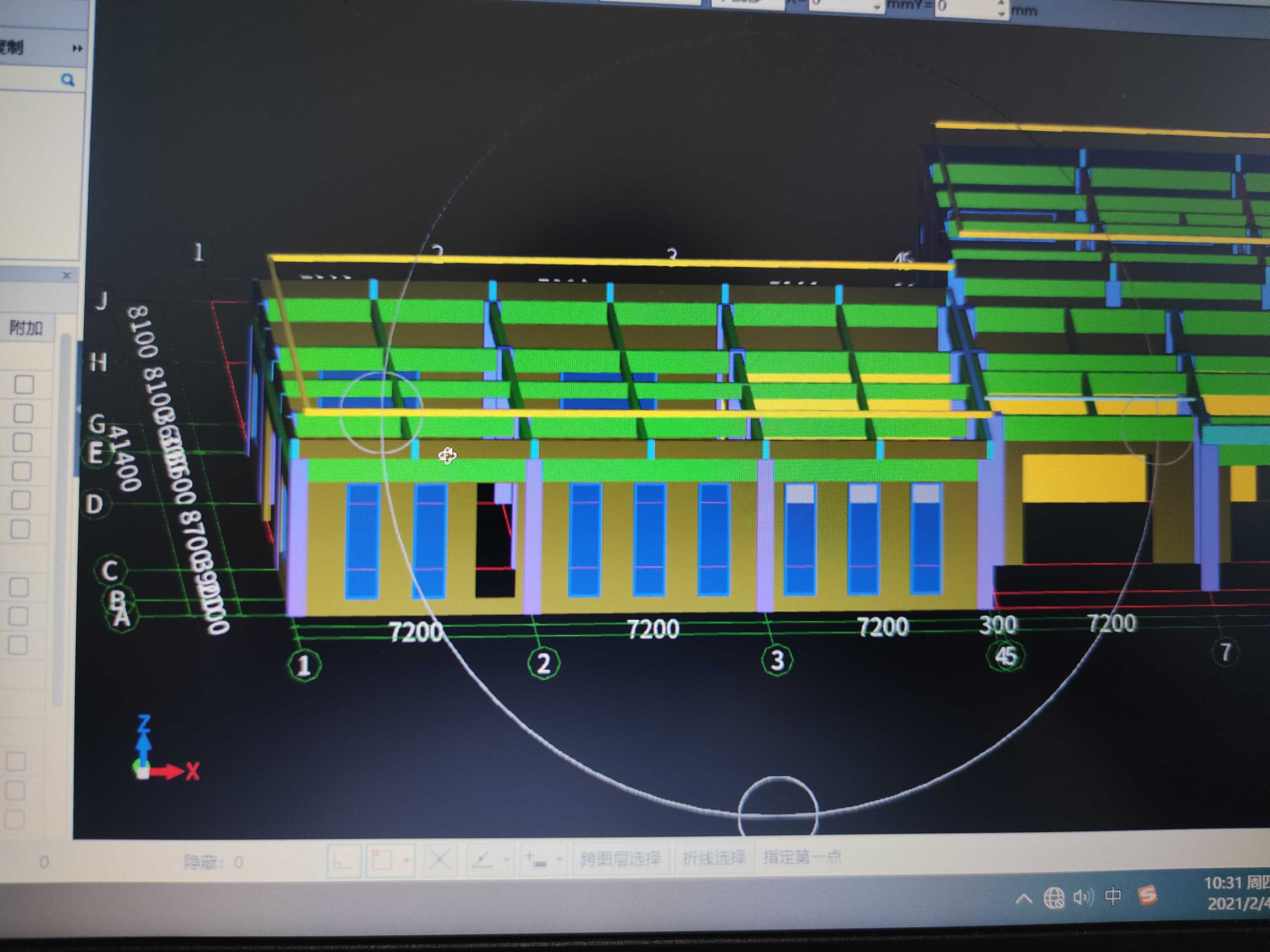
Task: Click grid axis bubble D
Action: (x=95, y=504)
